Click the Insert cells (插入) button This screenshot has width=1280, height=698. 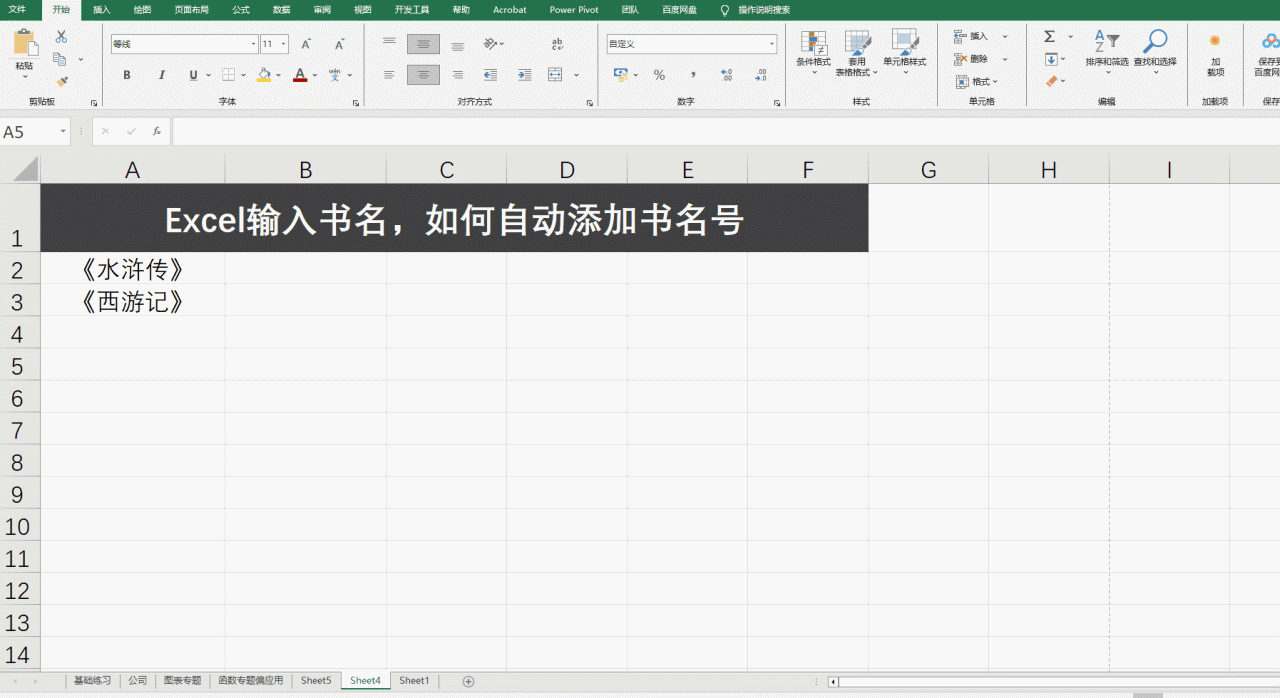(971, 37)
